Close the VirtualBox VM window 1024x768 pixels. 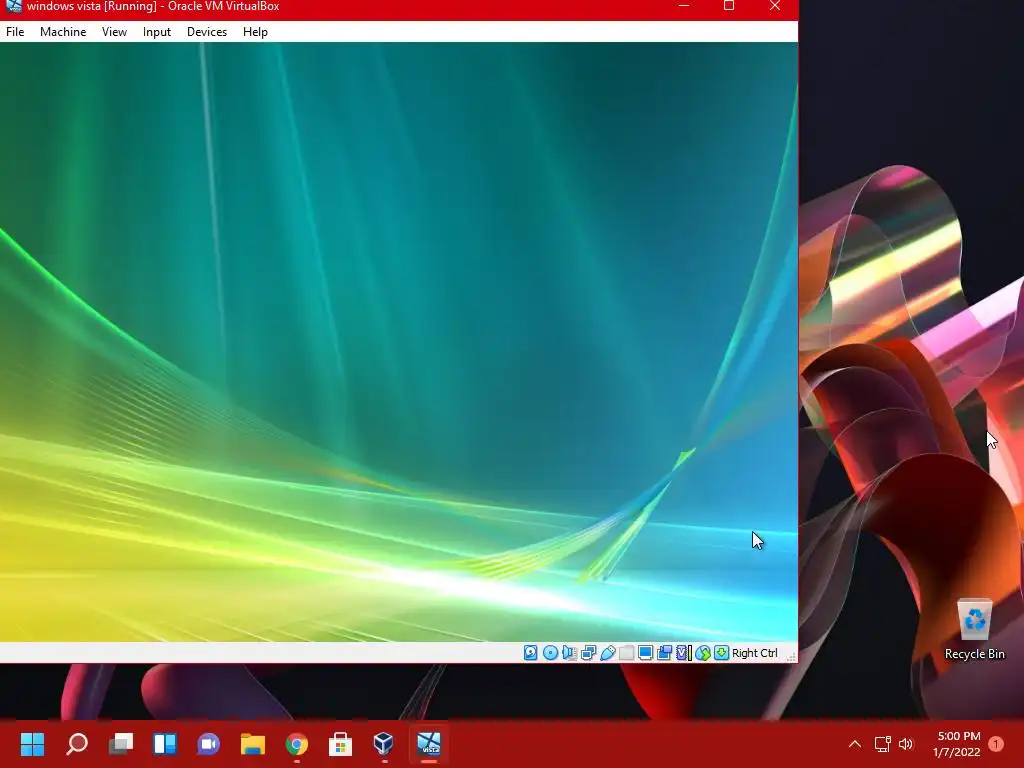775,6
